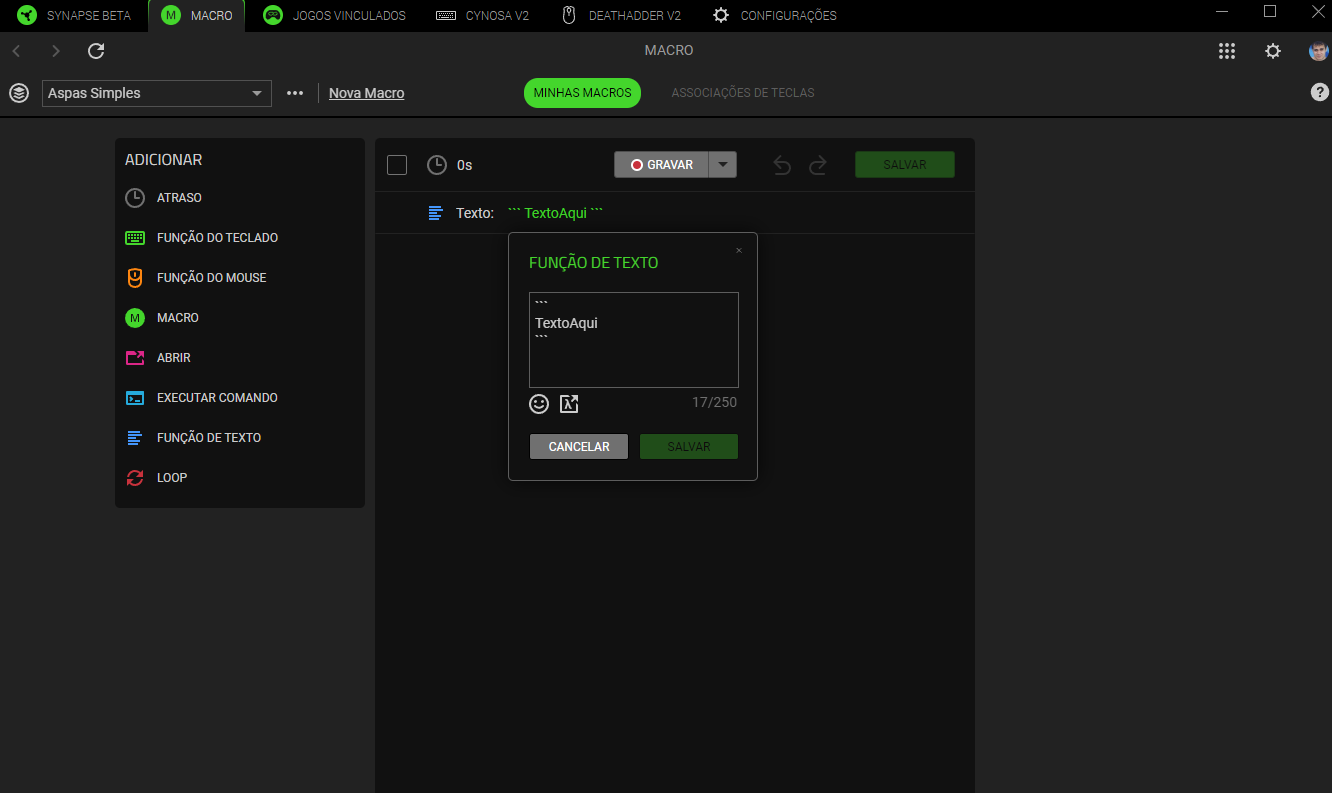Screen dimensions: 1332x793
Task: Click the top Salvar macro button
Action: 905,165
